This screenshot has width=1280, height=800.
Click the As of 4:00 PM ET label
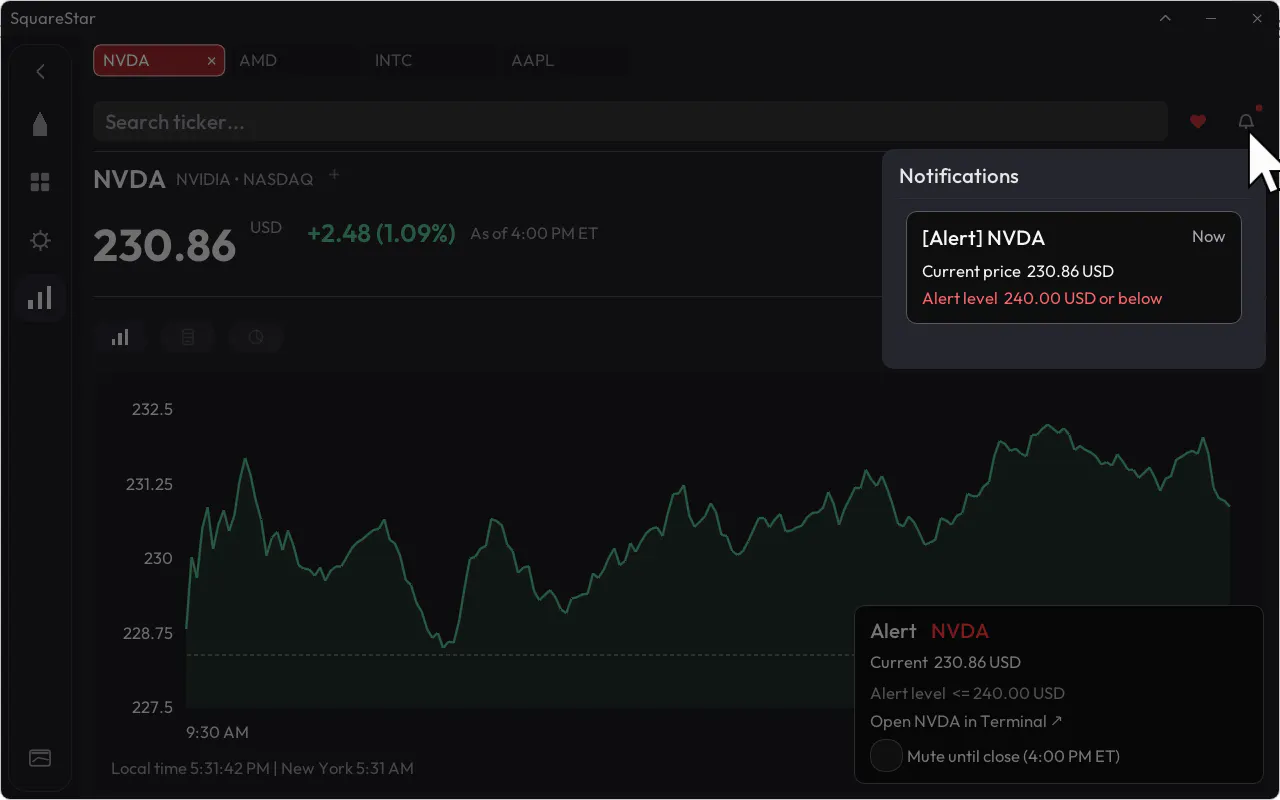[534, 233]
